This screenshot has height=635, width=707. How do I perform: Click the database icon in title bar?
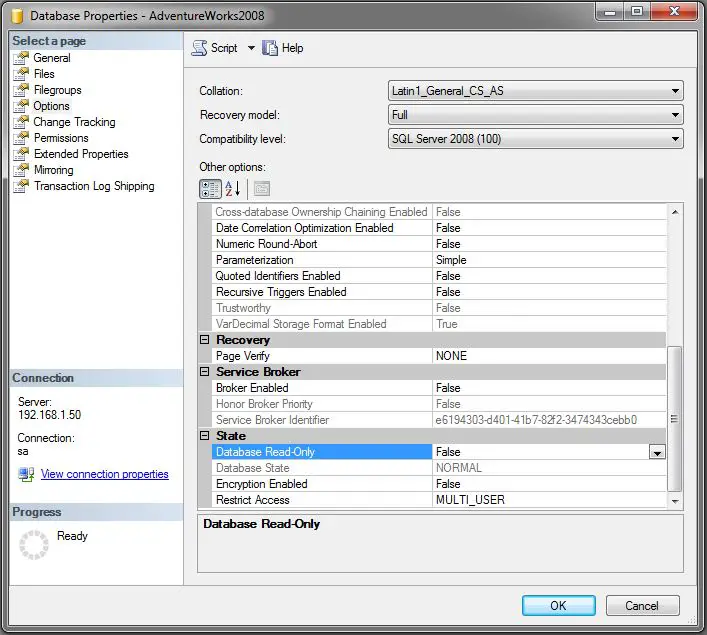(17, 16)
